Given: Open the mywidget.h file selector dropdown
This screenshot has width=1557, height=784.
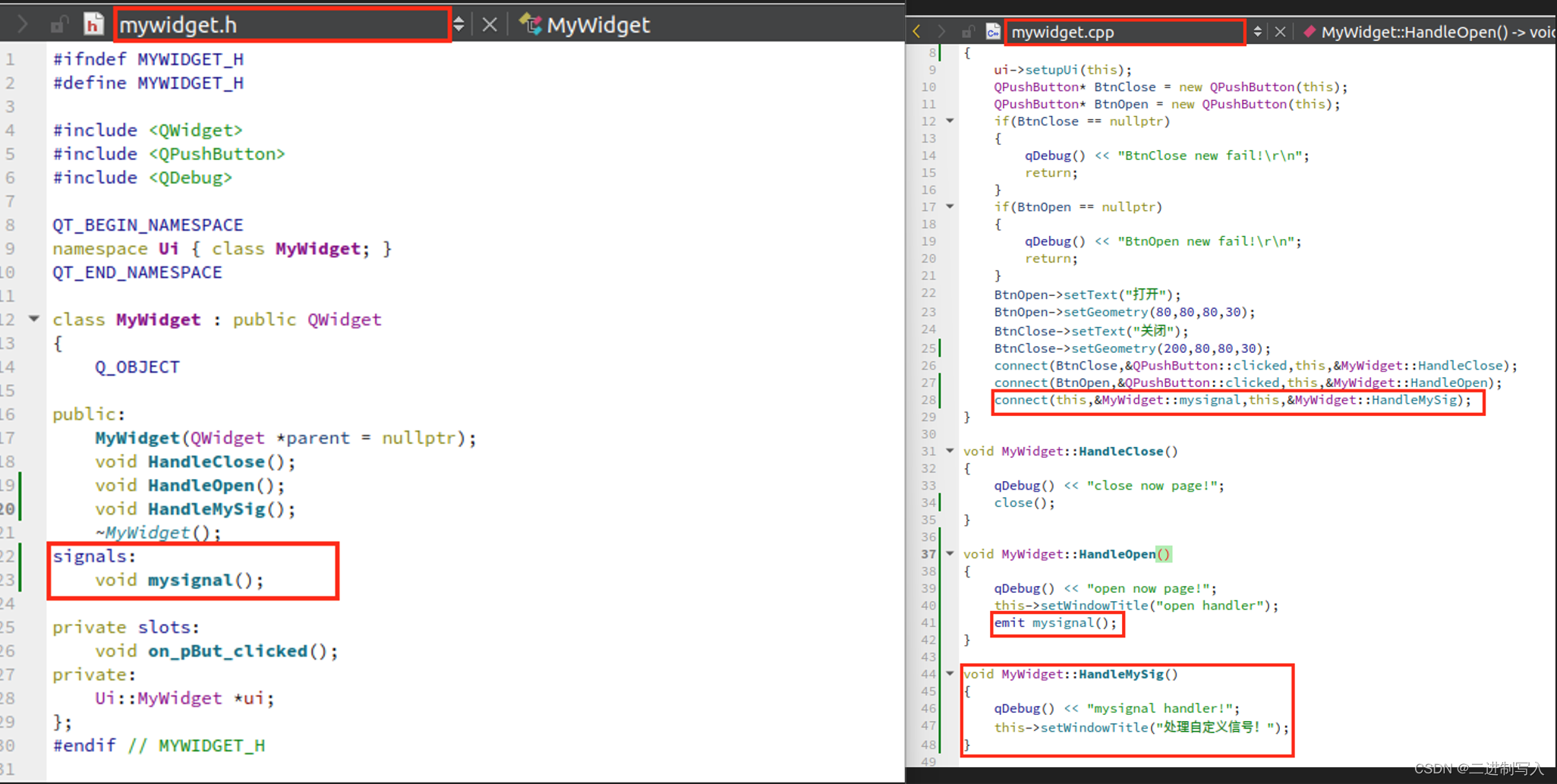Looking at the screenshot, I should point(282,25).
